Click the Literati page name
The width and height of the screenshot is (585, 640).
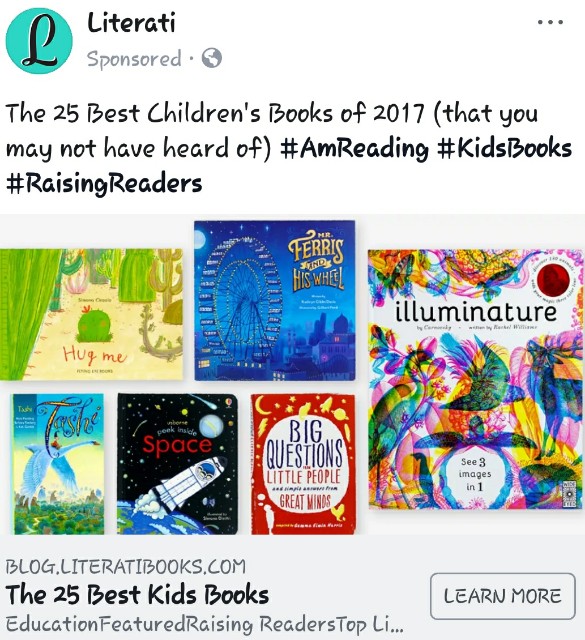[x=131, y=23]
